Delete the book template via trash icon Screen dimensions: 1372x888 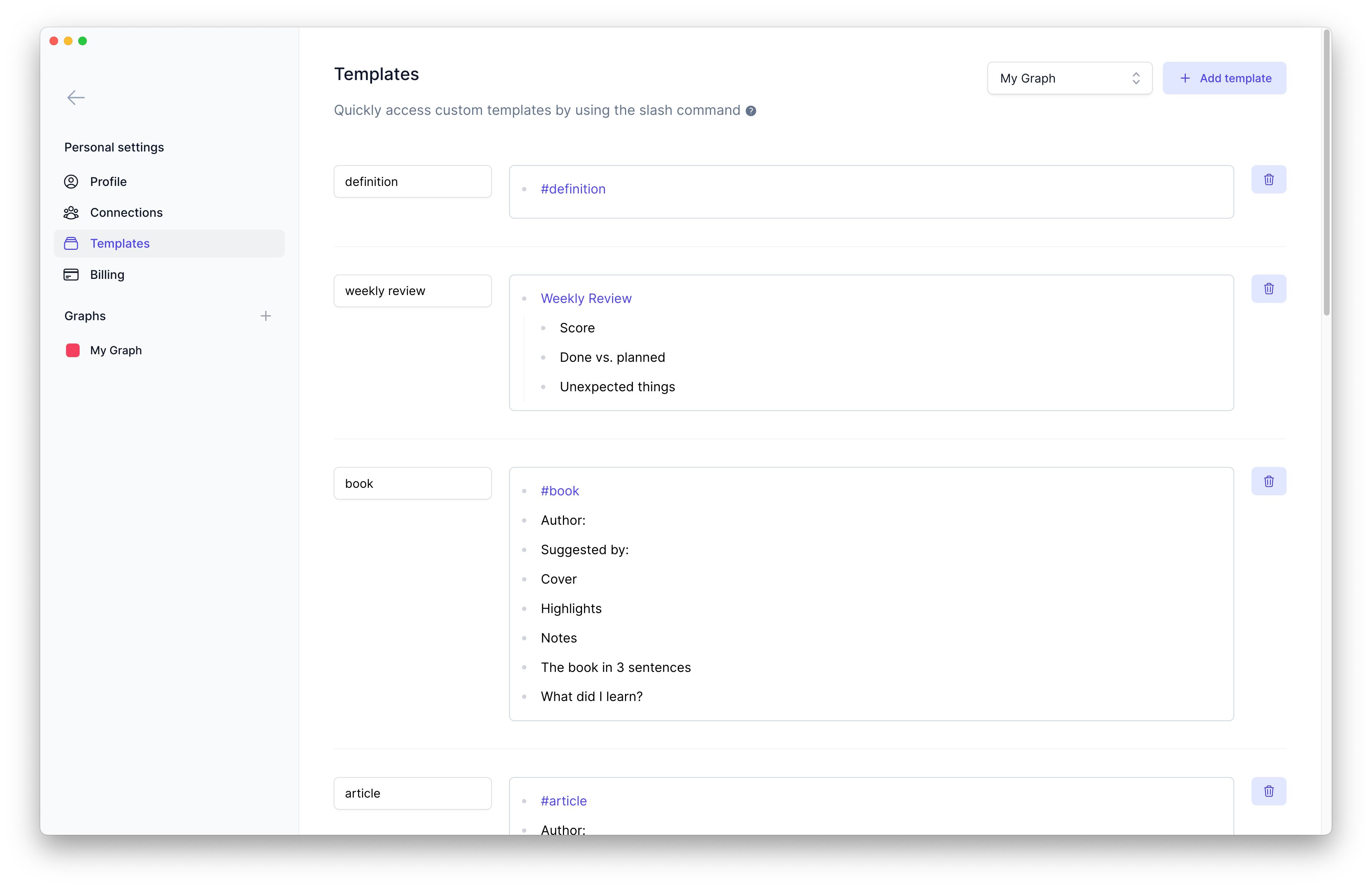point(1268,481)
